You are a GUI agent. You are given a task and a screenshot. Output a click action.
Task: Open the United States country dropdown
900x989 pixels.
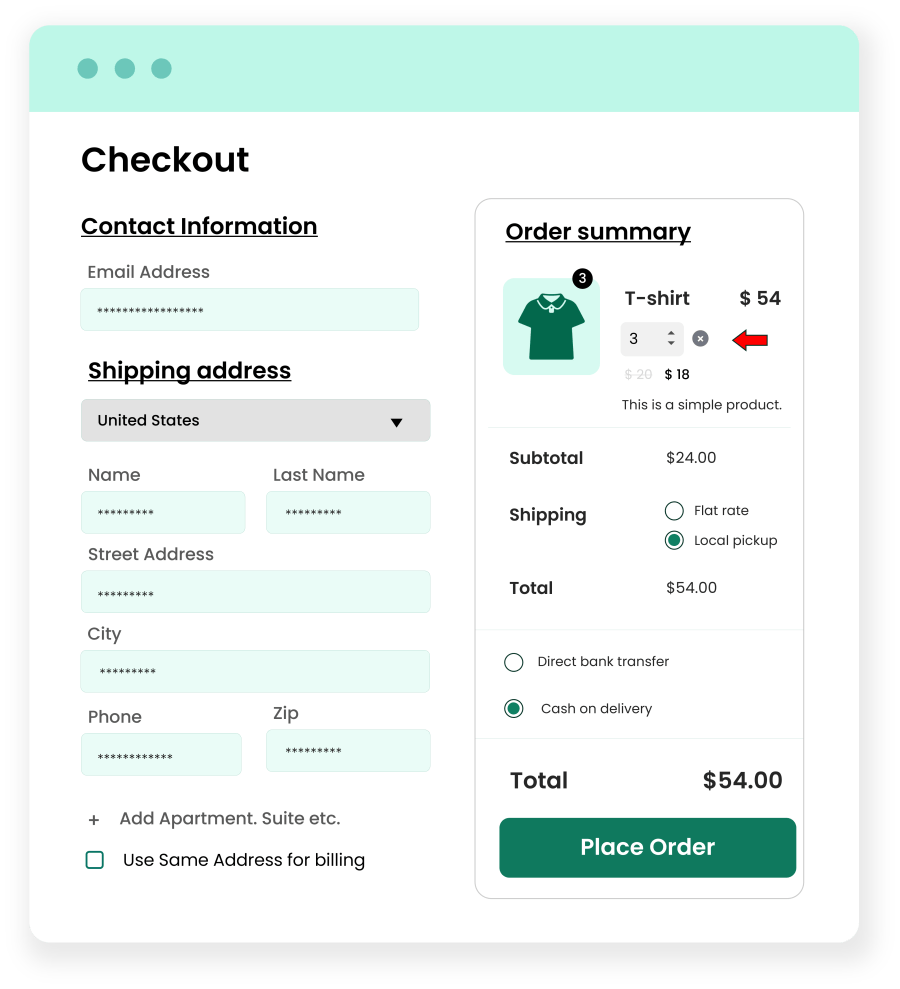click(x=255, y=421)
